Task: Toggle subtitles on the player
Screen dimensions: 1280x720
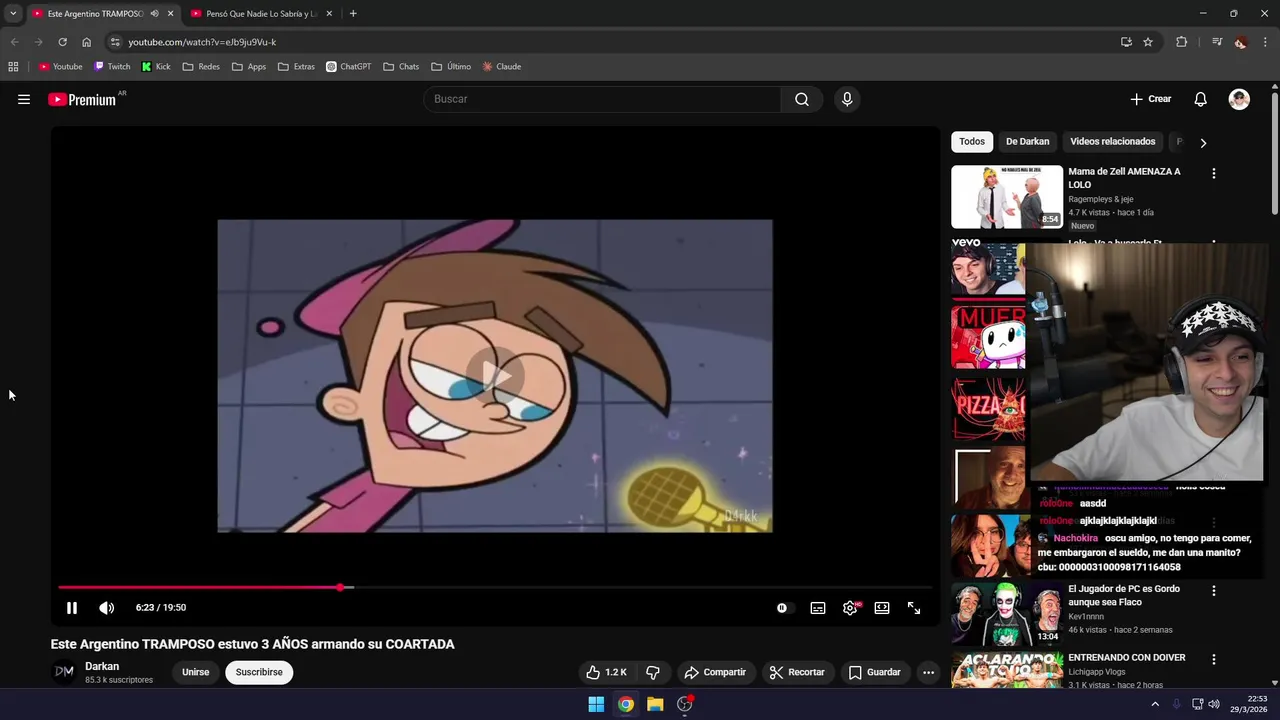Action: [818, 608]
